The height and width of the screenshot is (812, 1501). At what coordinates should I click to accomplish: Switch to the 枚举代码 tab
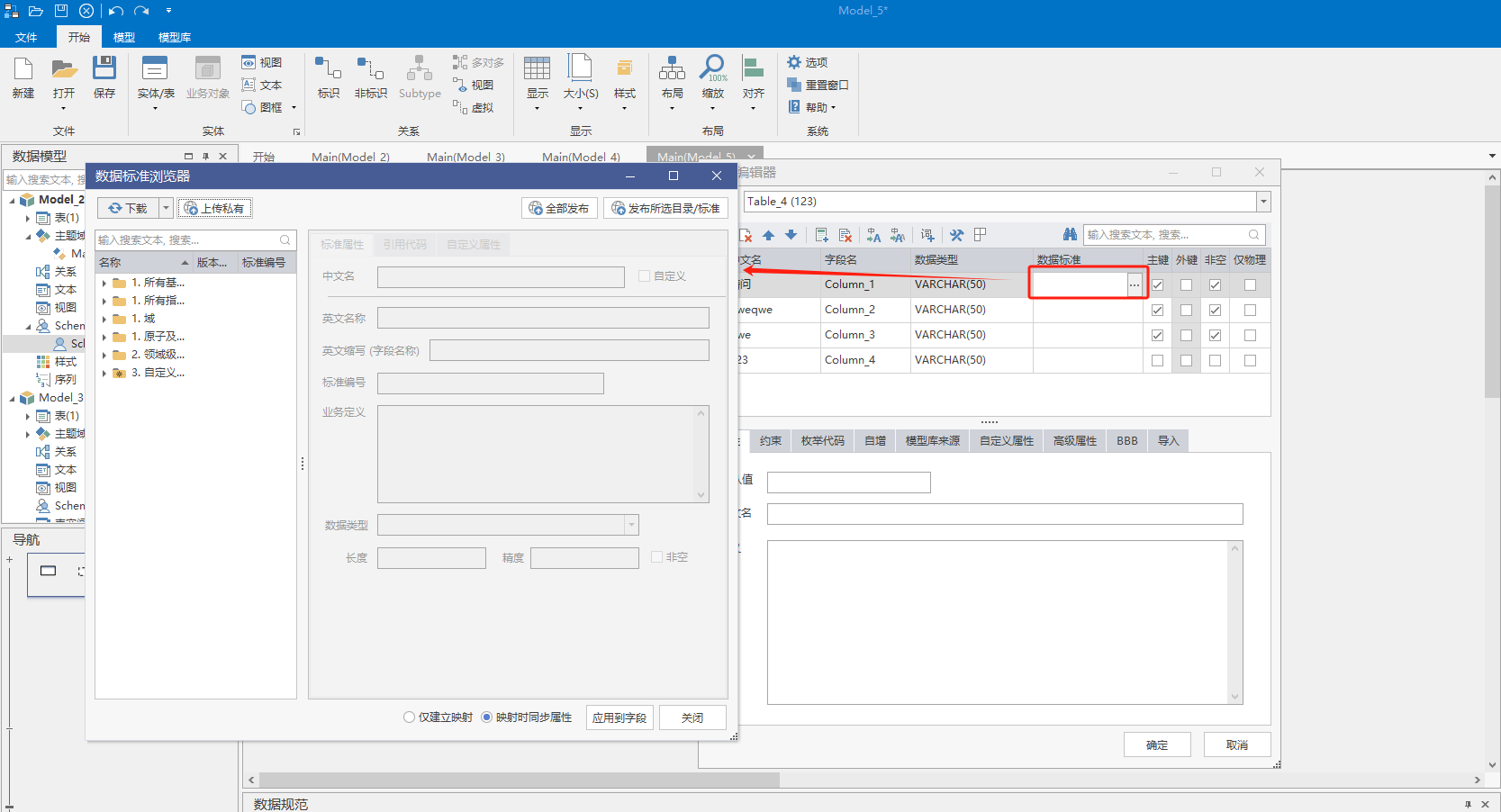(x=823, y=441)
